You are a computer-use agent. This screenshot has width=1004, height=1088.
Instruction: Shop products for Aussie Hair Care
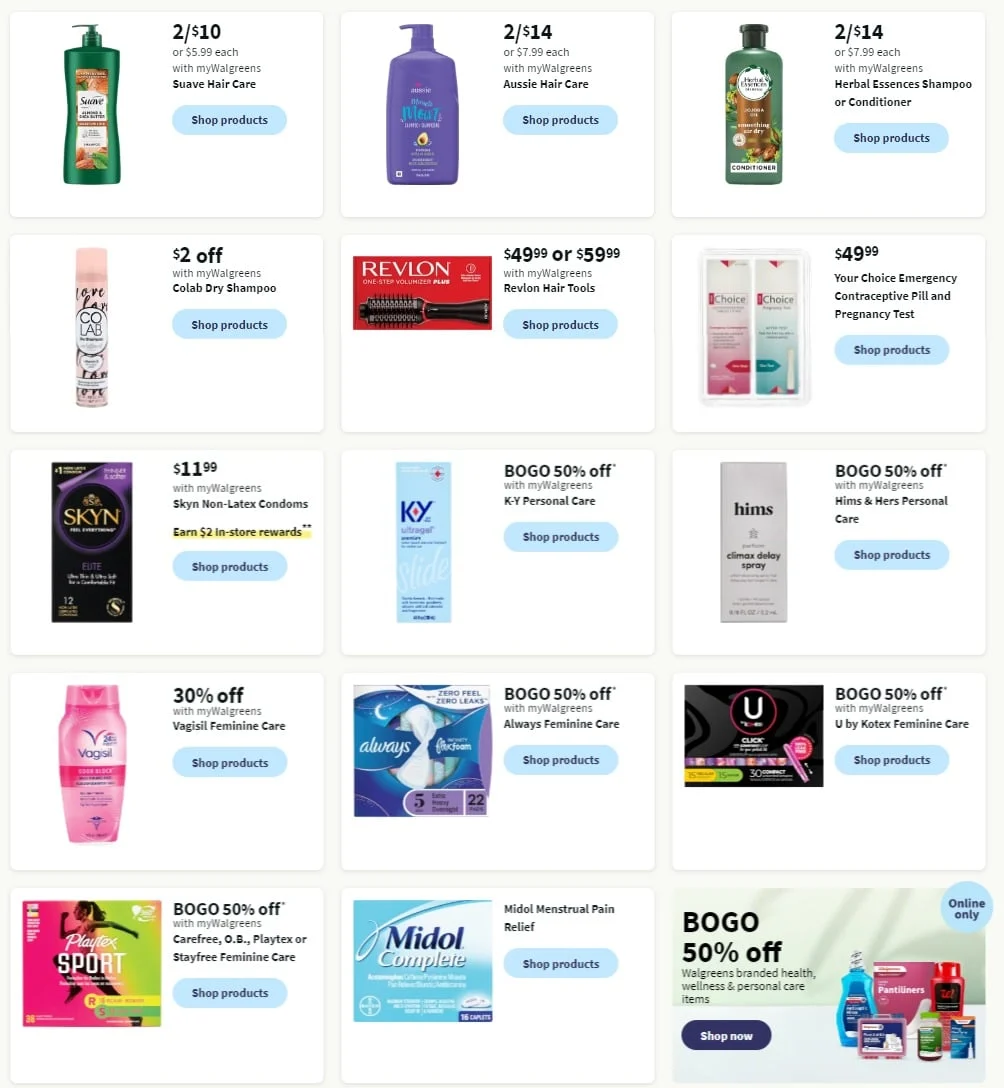560,120
